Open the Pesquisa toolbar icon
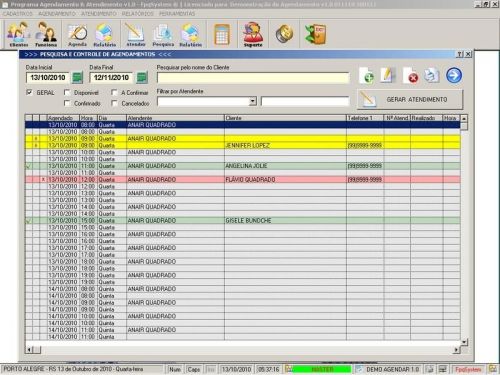This screenshot has height=375, width=500. [x=163, y=34]
